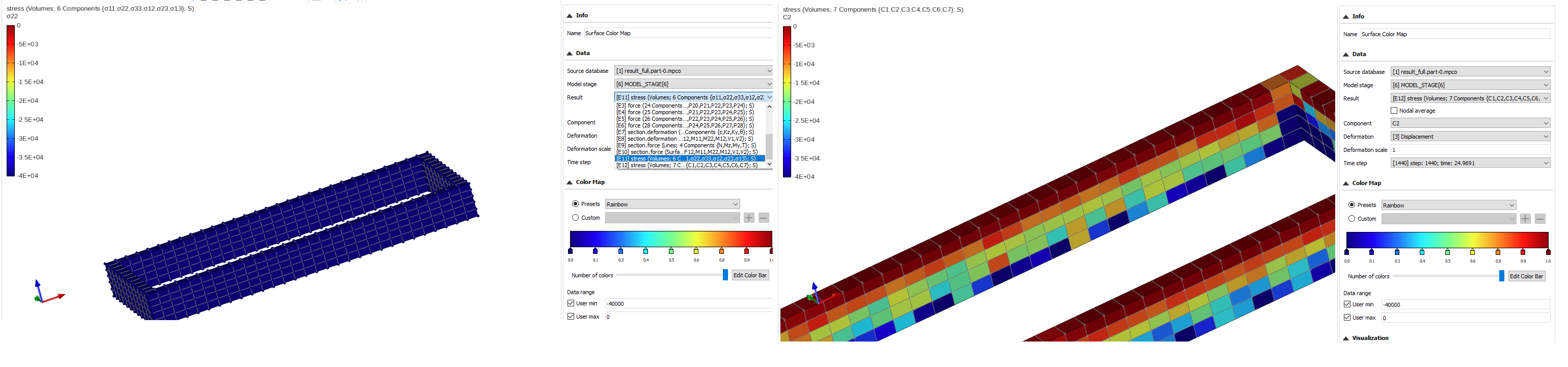Click the User min value field in right panel
The image size is (1568, 367).
(1466, 304)
